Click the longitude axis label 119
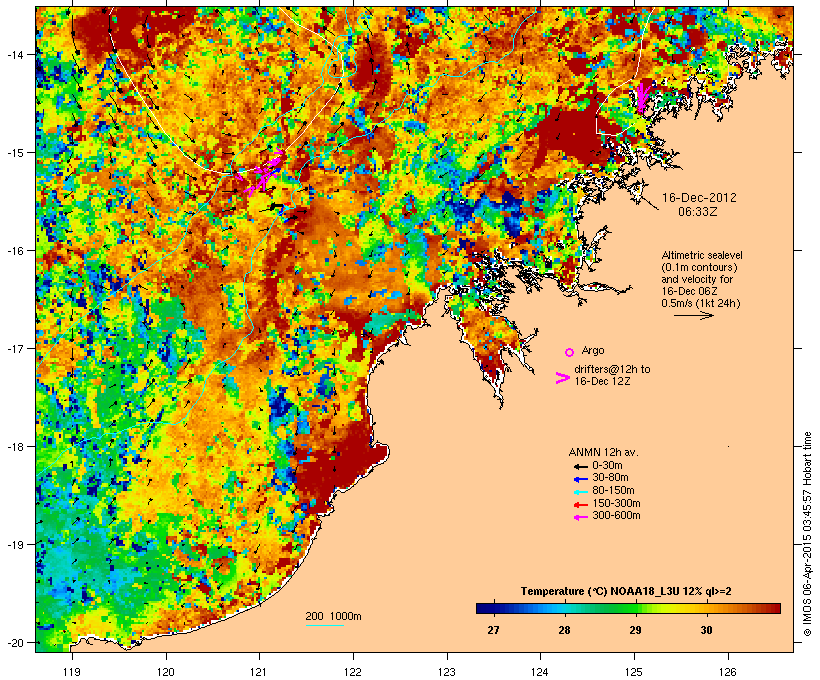Screen dimensions: 820x680 point(72,672)
